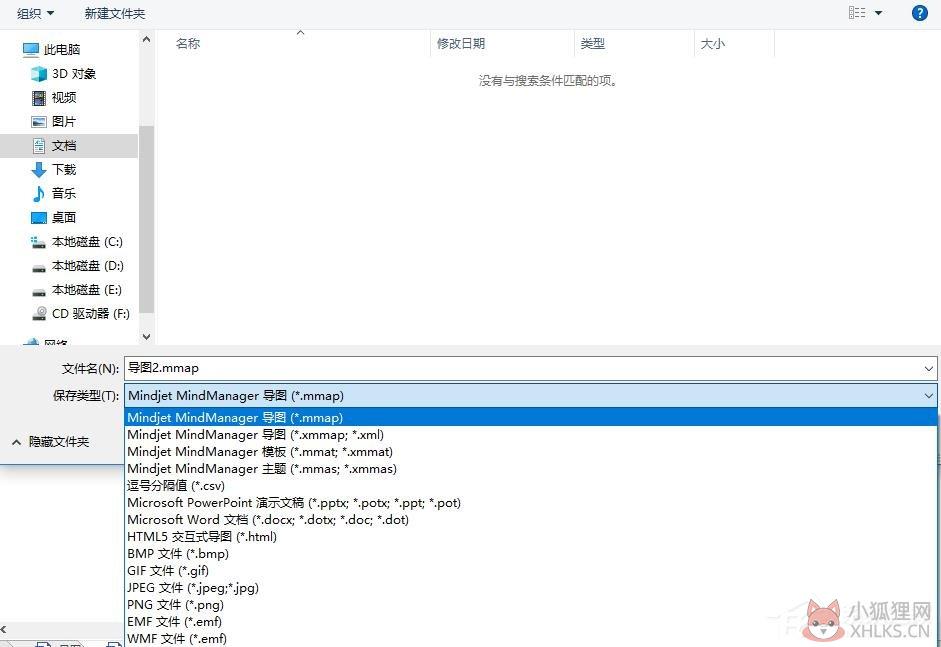Choose MindManager 主题 (*.mmas) option
This screenshot has width=941, height=647.
click(531, 469)
